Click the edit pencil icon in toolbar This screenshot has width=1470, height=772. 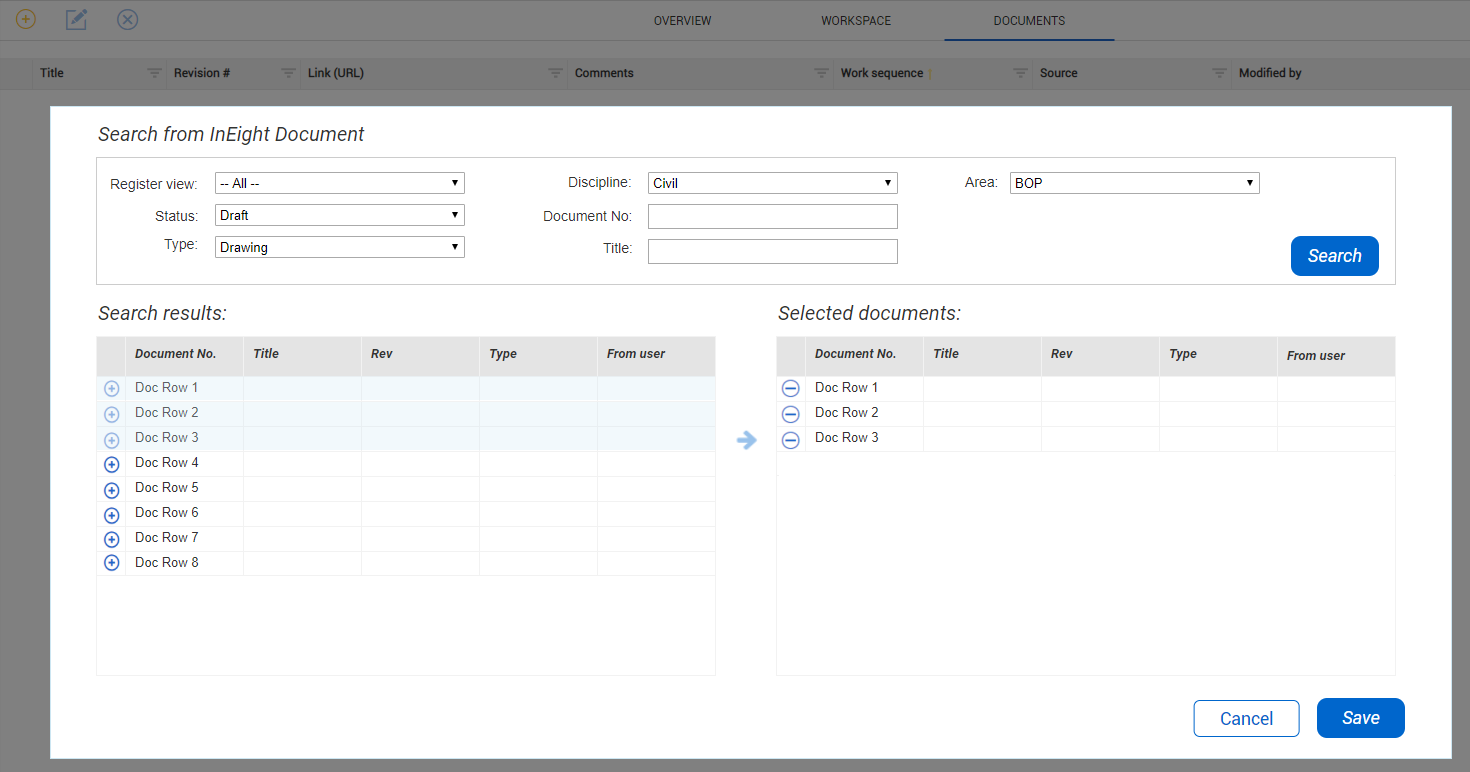76,19
